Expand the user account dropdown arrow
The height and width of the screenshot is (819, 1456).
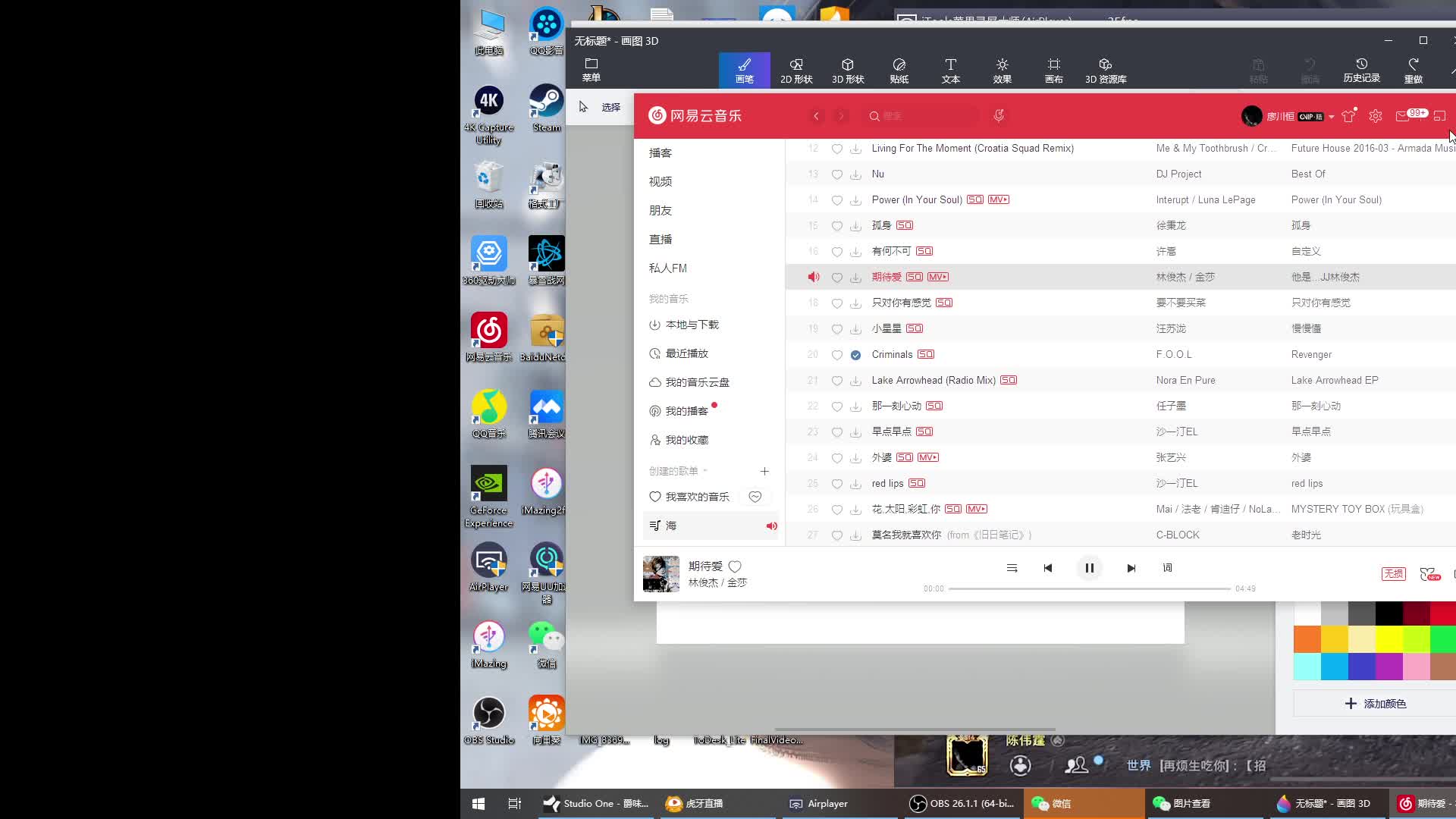click(x=1331, y=117)
